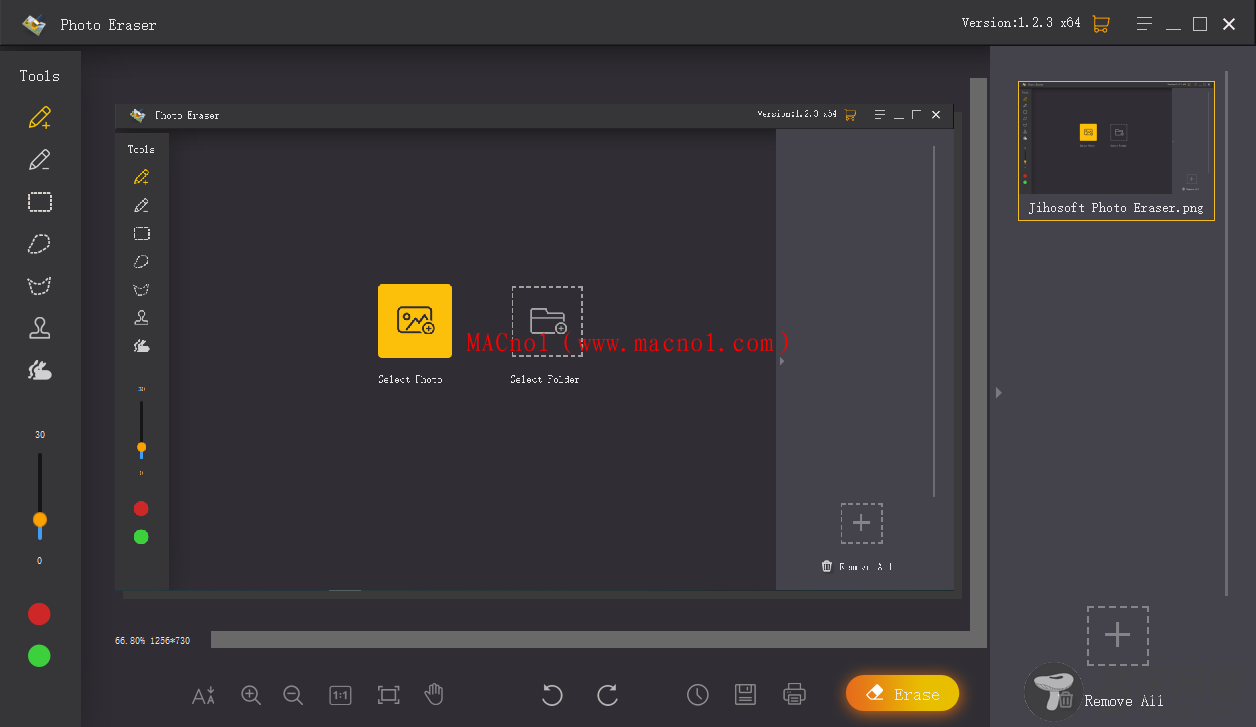The height and width of the screenshot is (727, 1256).
Task: Show the image at 1:1 scale
Action: point(340,695)
